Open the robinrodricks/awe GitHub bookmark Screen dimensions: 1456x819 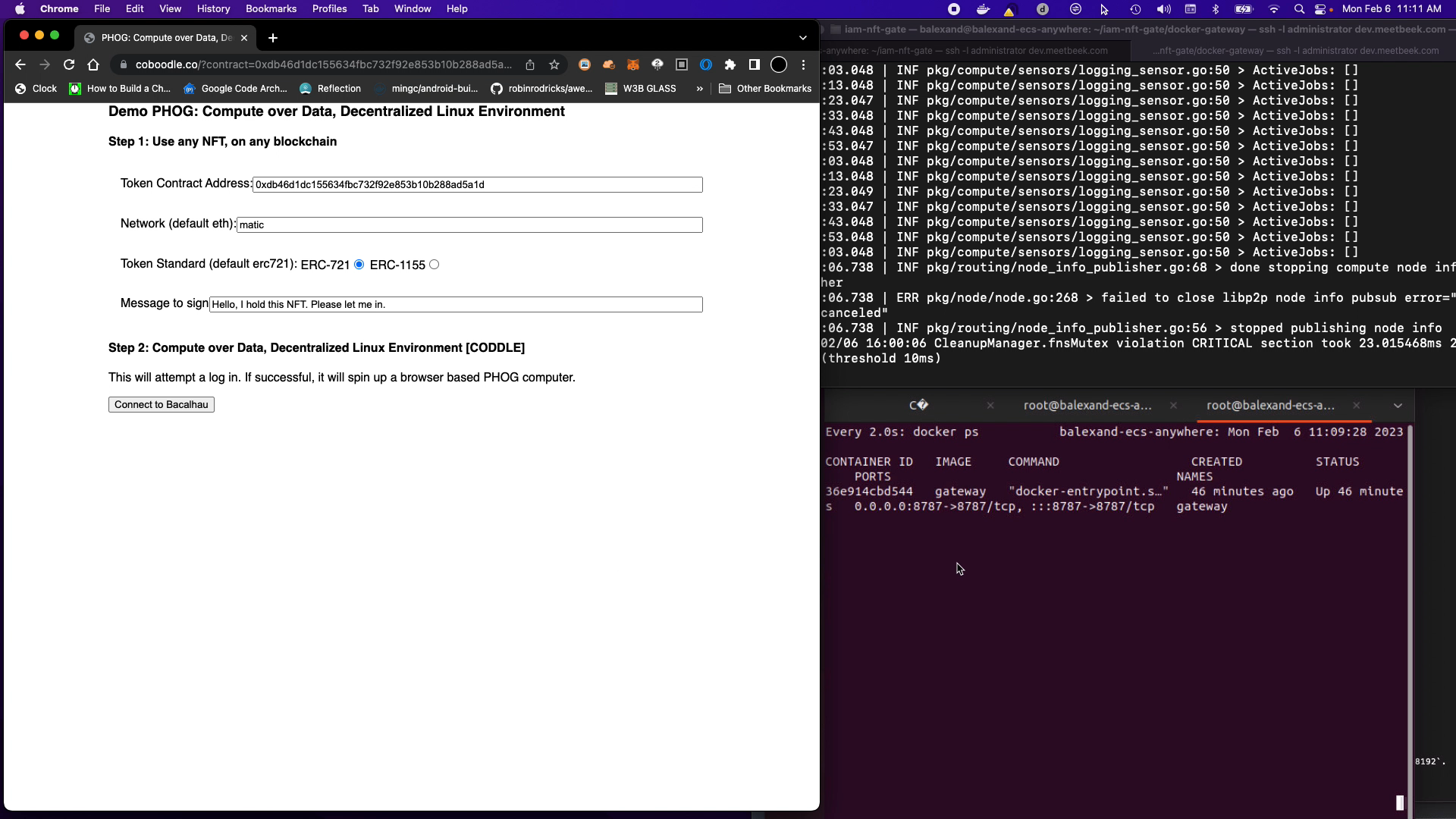point(541,89)
